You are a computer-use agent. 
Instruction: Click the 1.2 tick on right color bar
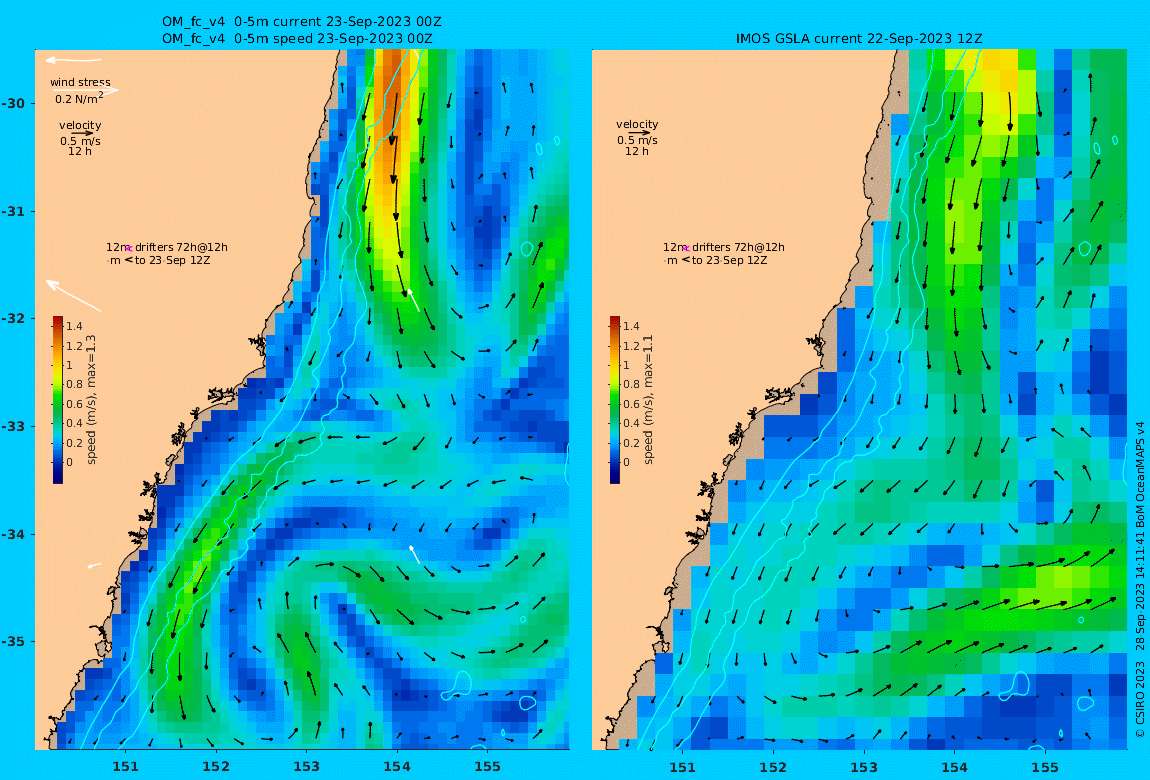631,346
